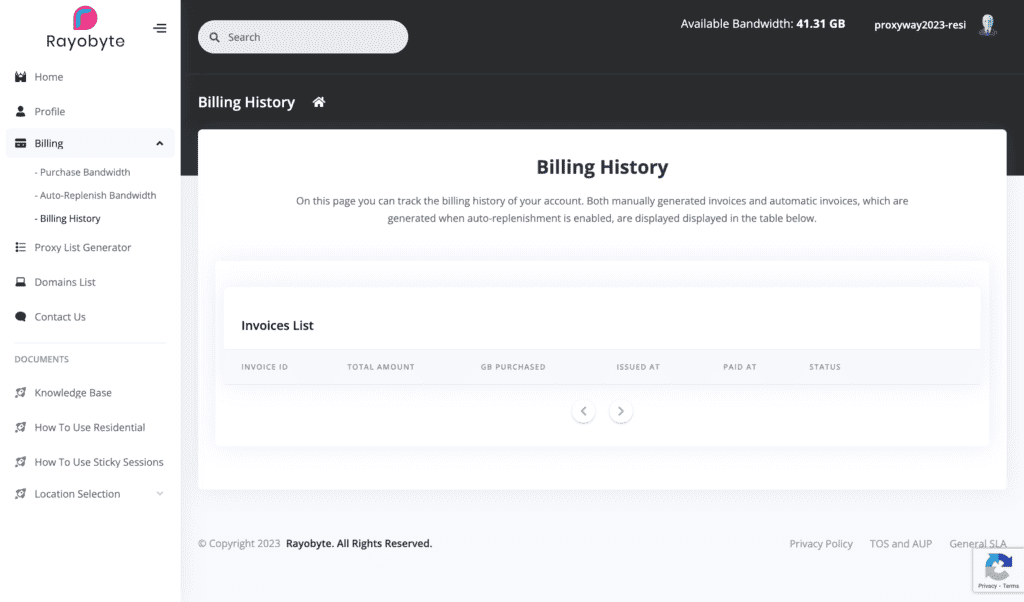Click the TOS and AUP link

click(900, 543)
